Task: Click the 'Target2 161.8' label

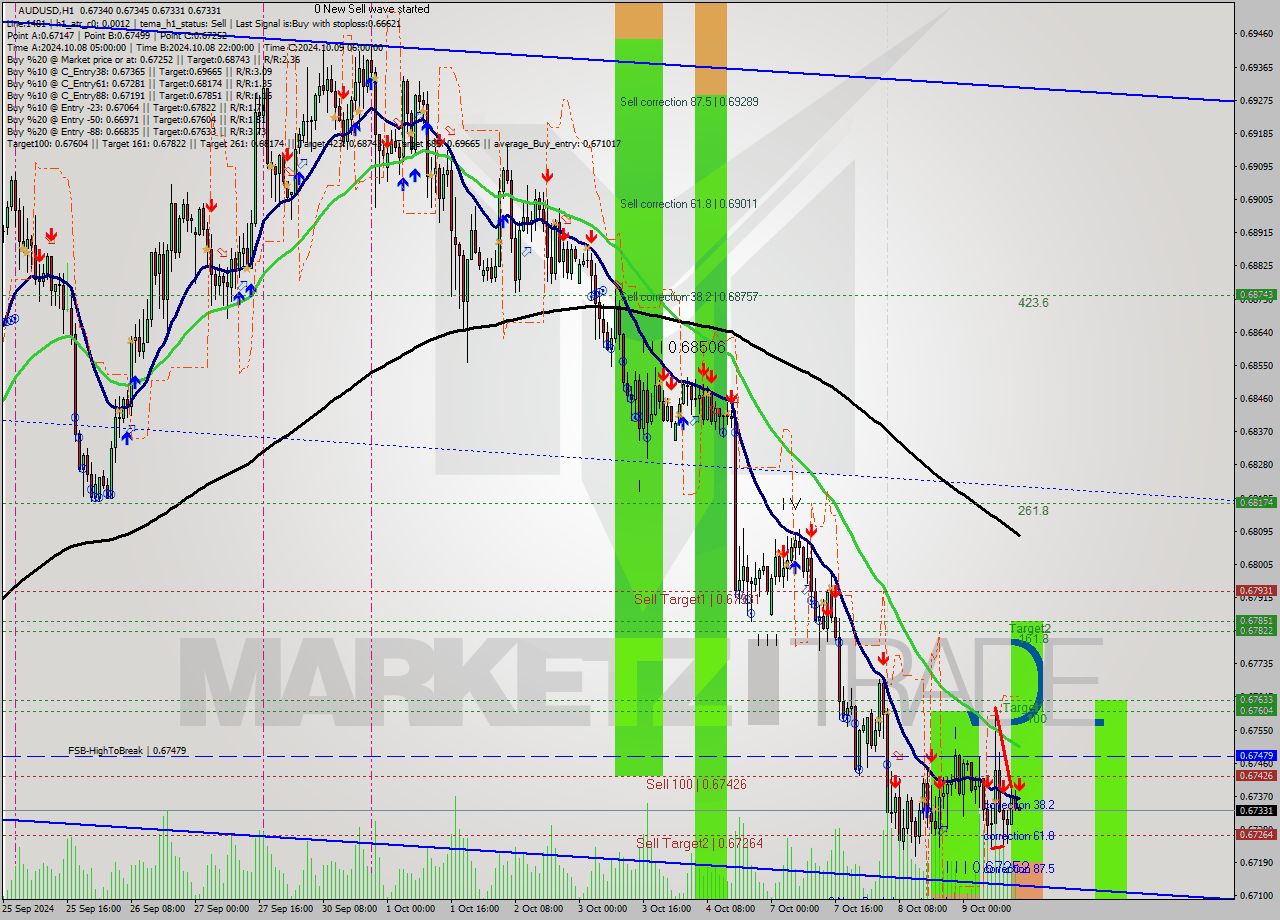Action: pos(1030,633)
